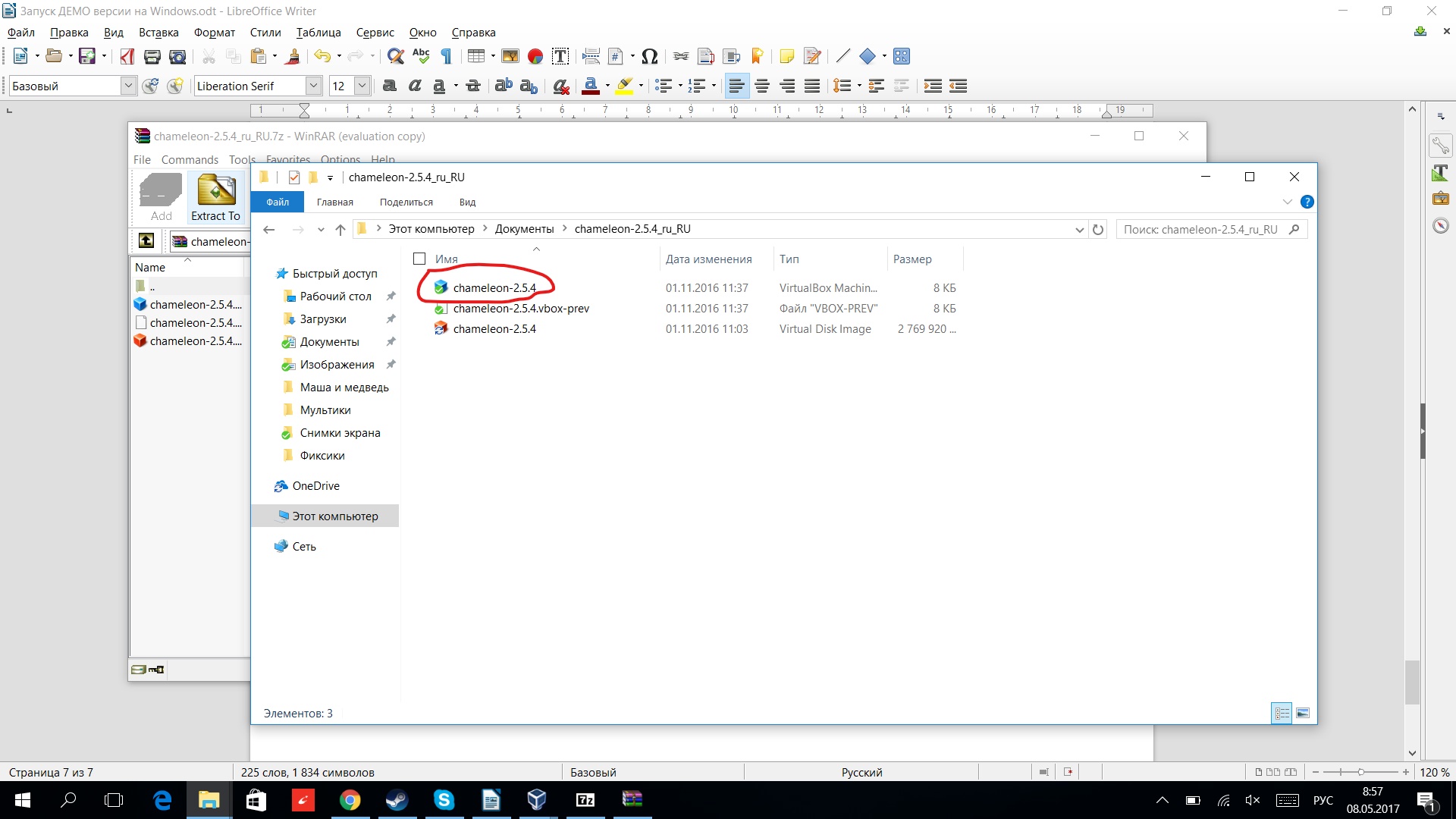Expand the Explorer ribbon chevron
The height and width of the screenshot is (819, 1456).
click(x=1287, y=202)
